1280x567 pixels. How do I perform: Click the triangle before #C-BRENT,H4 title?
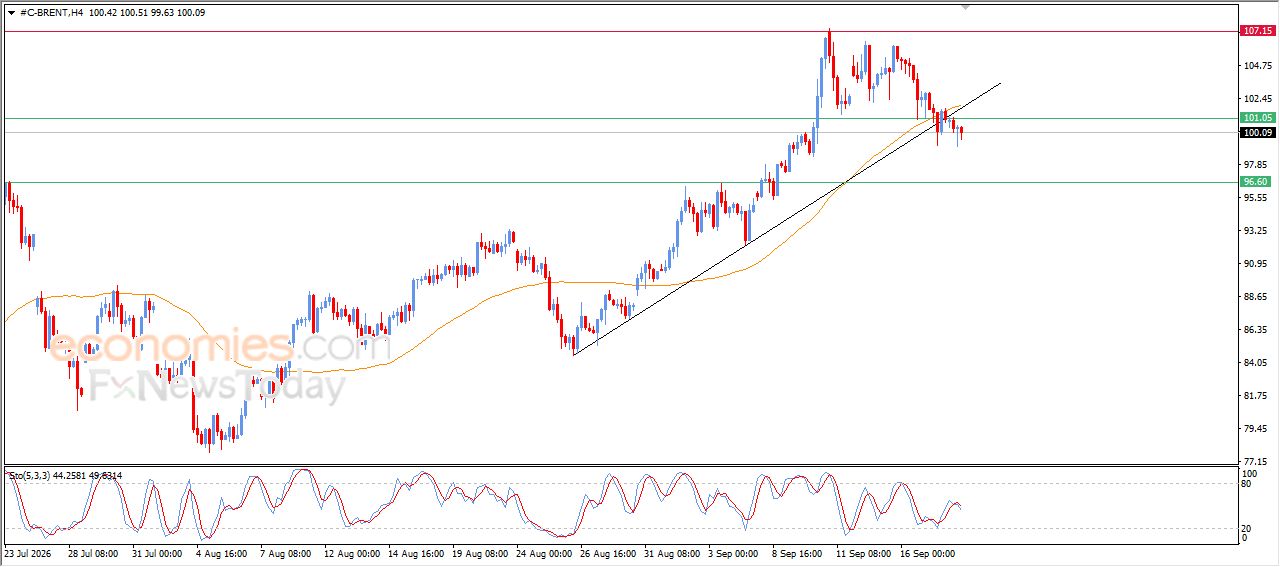pos(11,13)
